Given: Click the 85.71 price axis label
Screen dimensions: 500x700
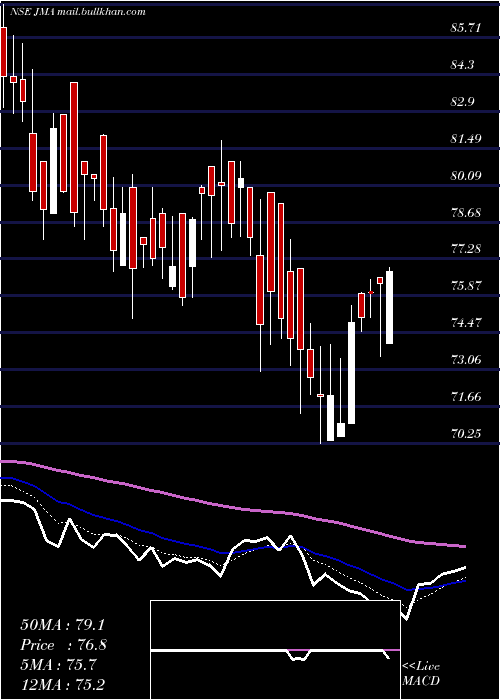Looking at the screenshot, I should click(466, 28).
